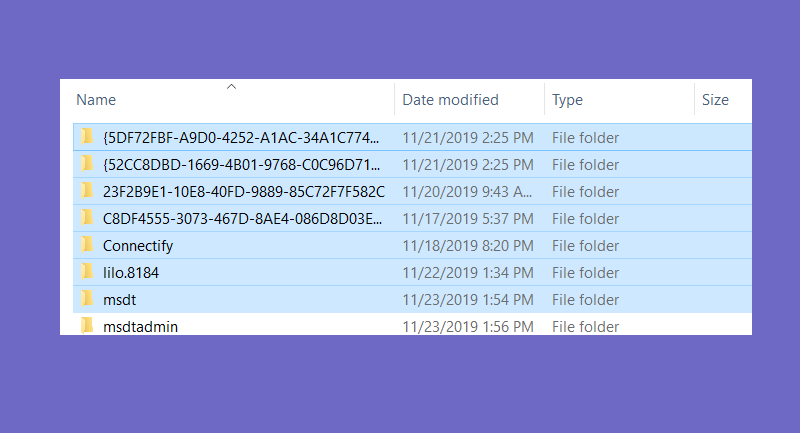
Task: Sort files by Size column
Action: (715, 100)
